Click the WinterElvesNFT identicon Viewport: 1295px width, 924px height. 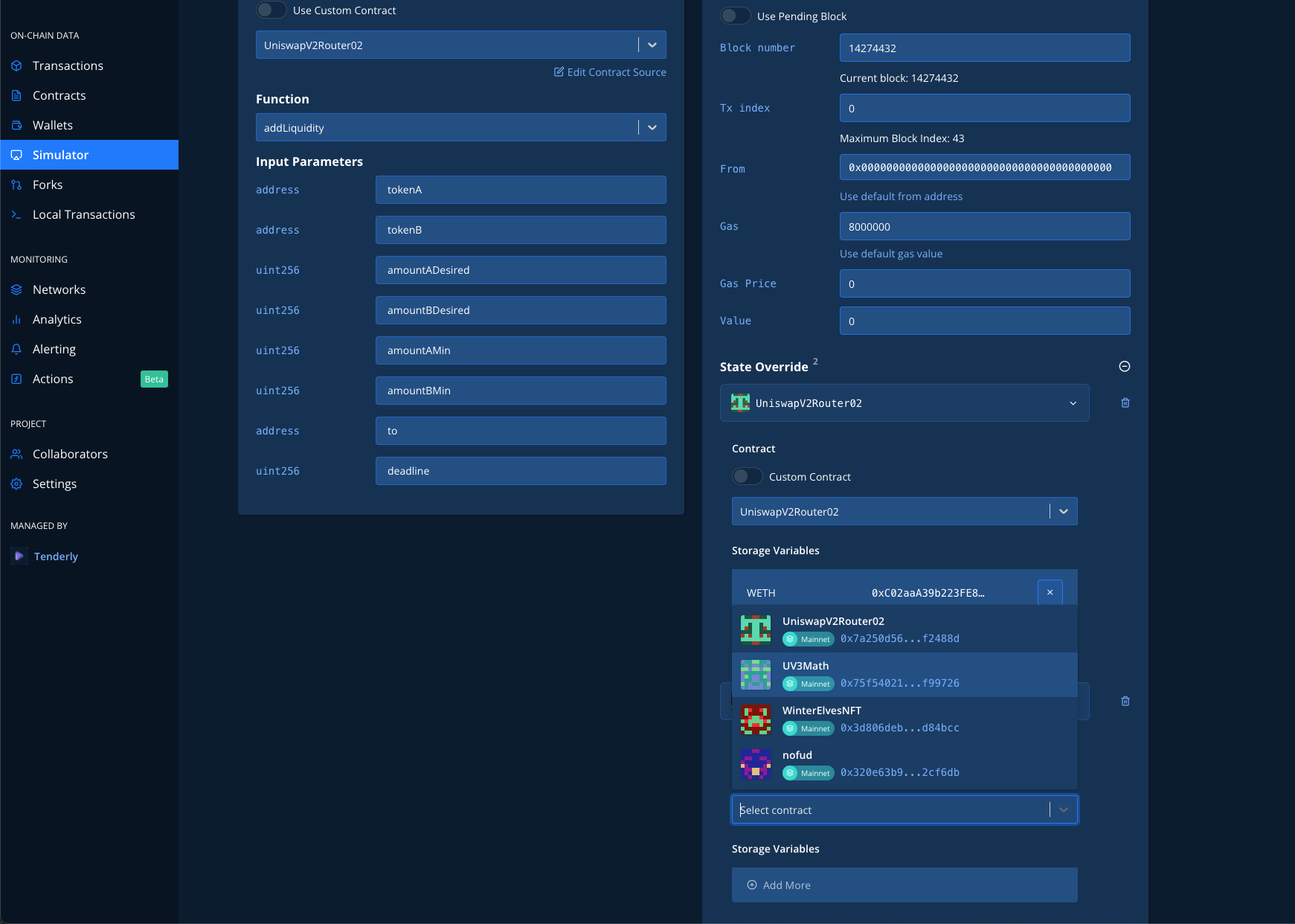[756, 719]
